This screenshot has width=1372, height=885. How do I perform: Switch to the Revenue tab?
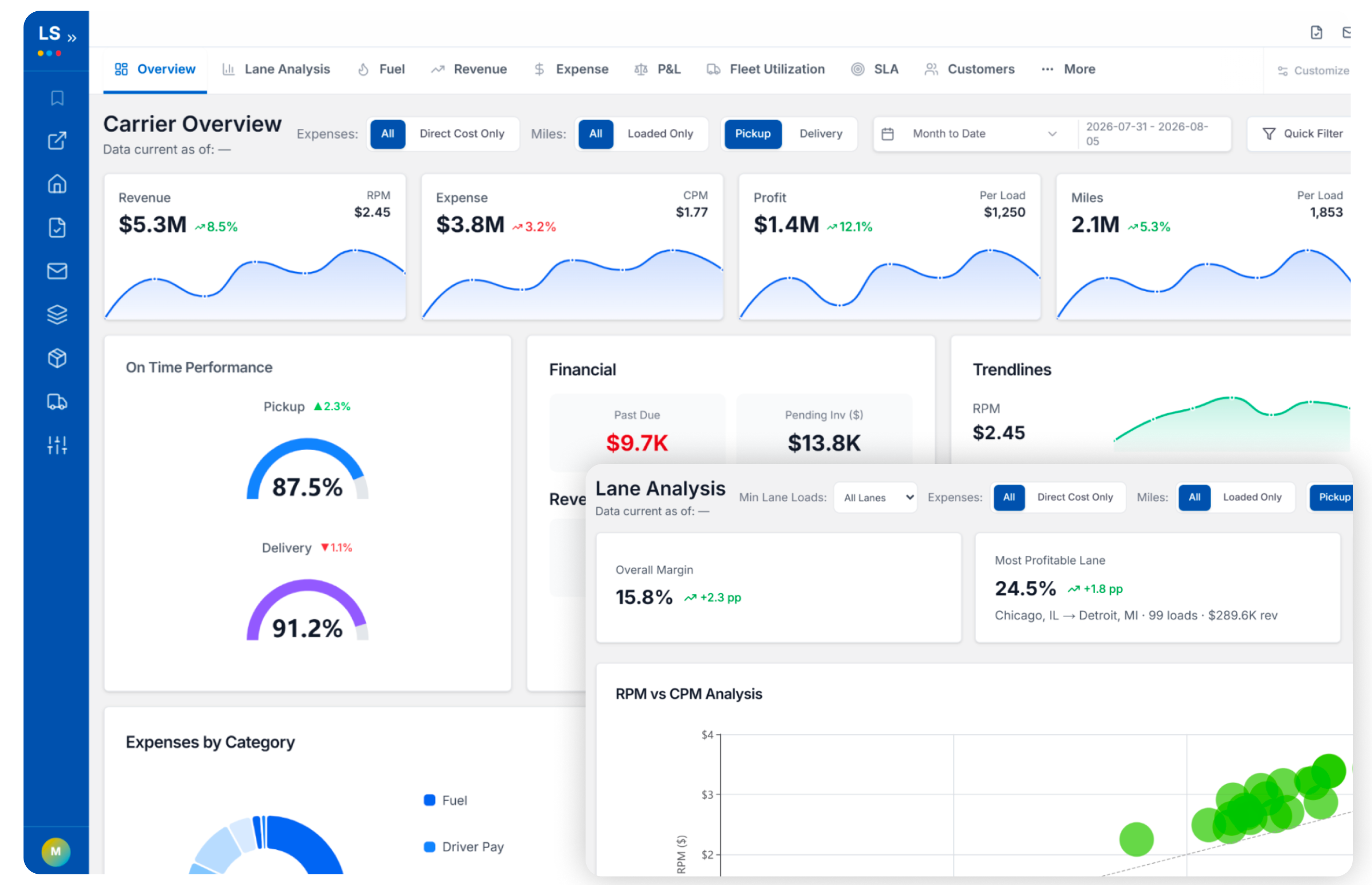(469, 69)
